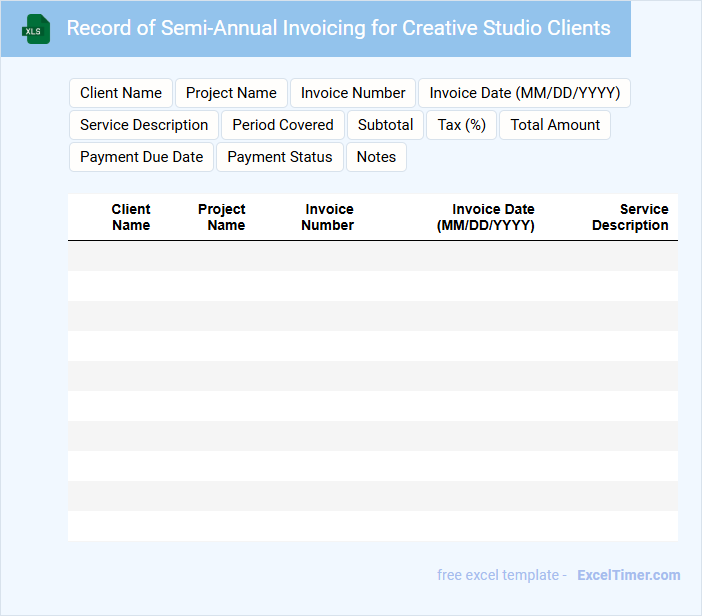The image size is (702, 616).
Task: Click the Payment Status tag
Action: [280, 157]
